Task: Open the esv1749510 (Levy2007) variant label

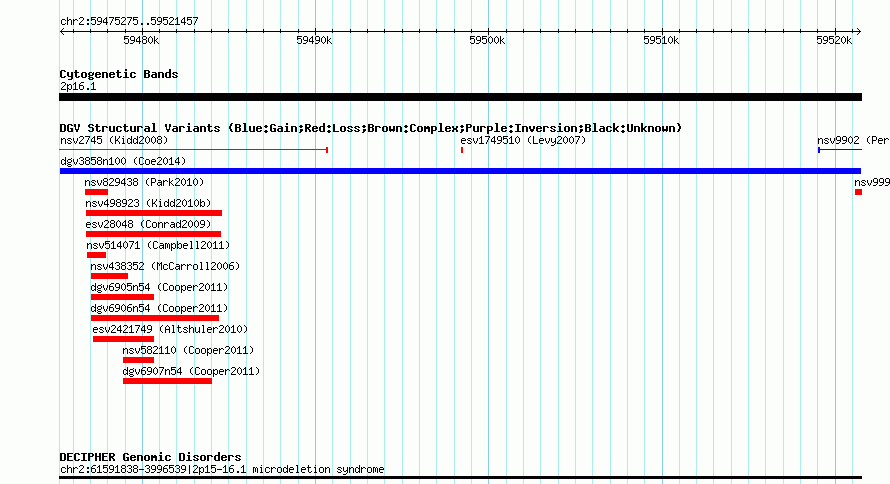Action: coord(523,140)
